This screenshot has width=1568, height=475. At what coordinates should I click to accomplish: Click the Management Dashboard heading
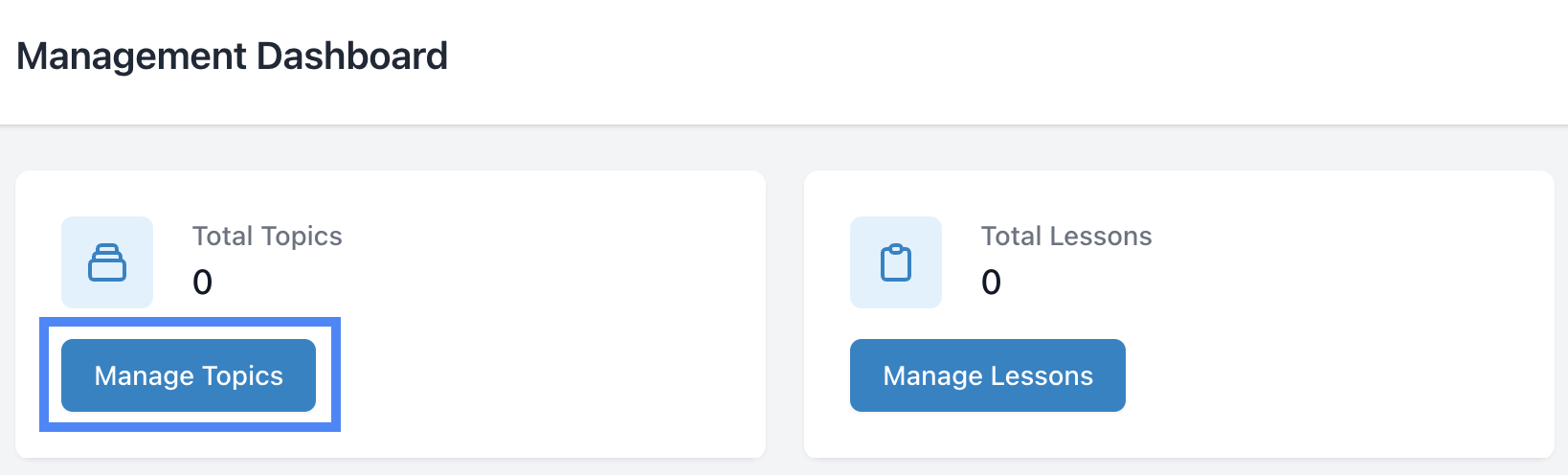pos(232,57)
